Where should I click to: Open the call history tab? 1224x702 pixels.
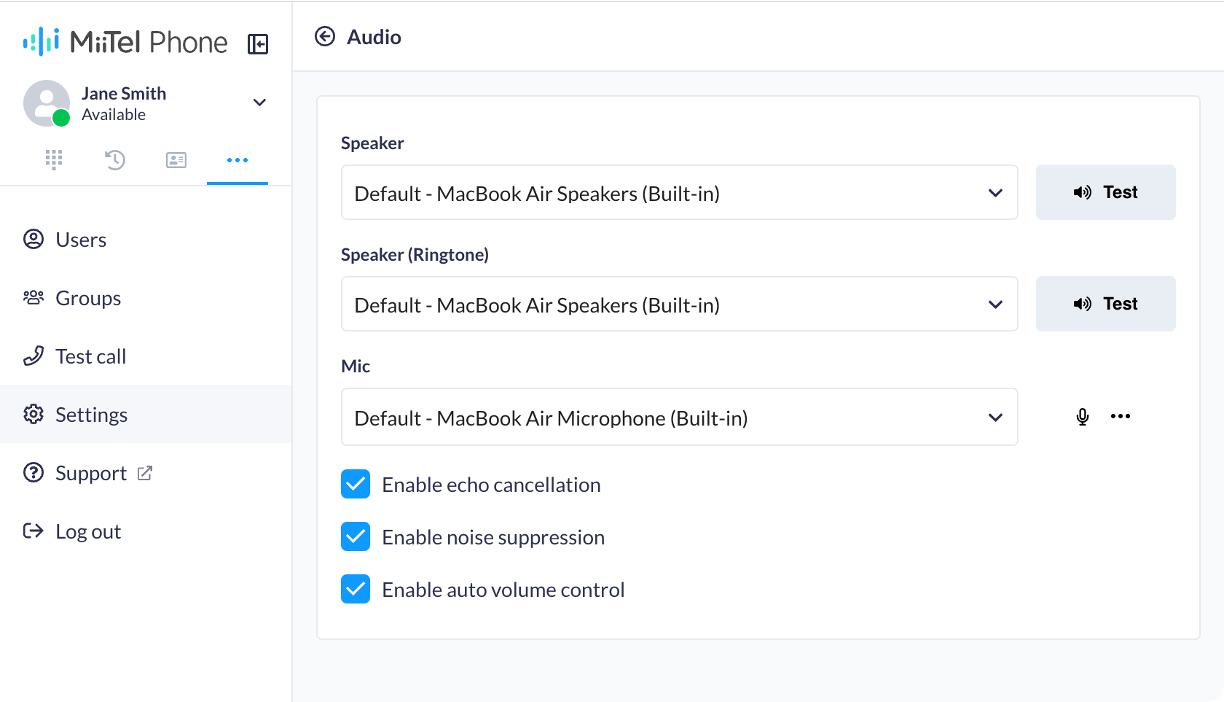(115, 160)
